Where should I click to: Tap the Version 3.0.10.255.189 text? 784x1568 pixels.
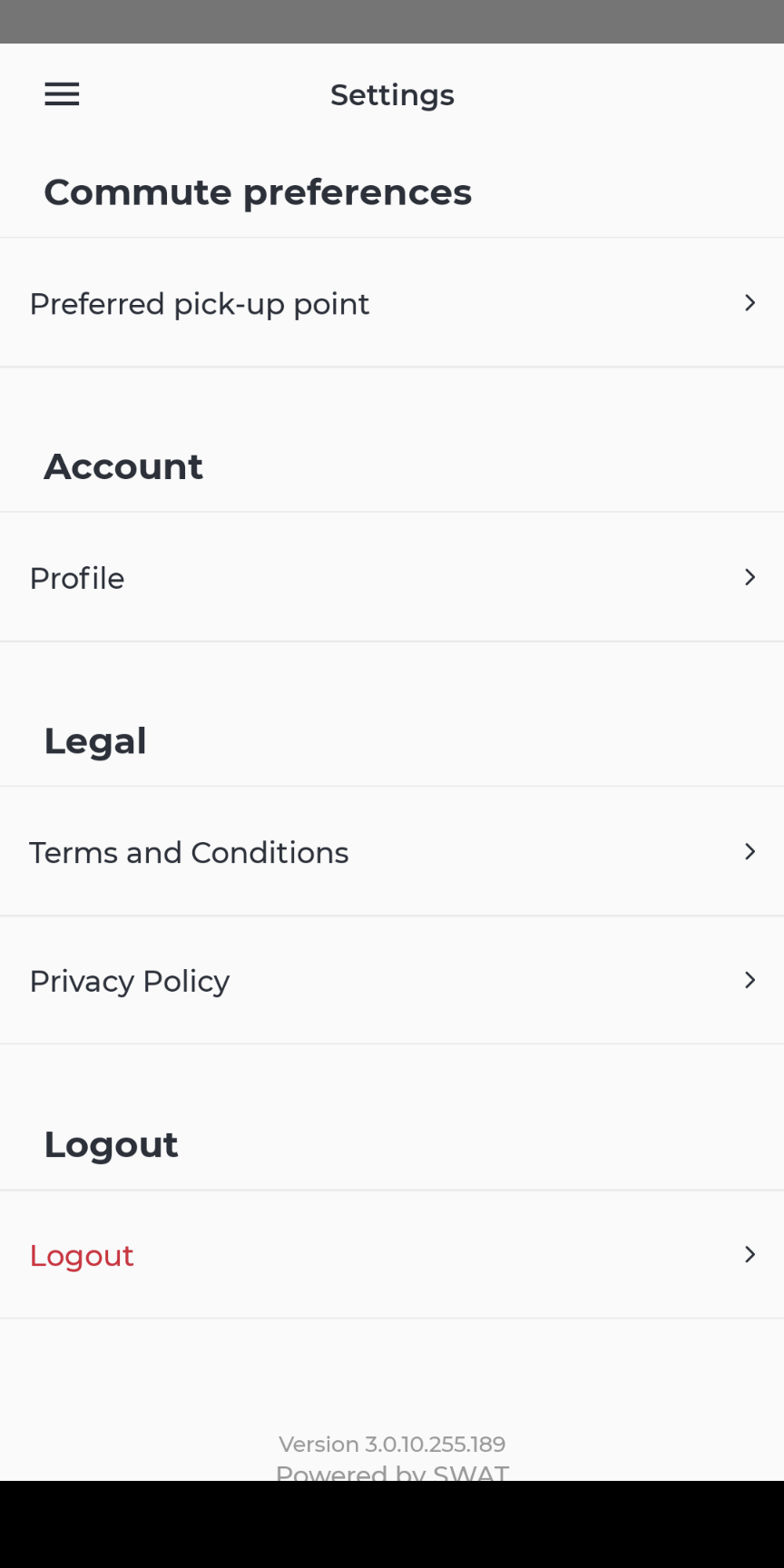(392, 1444)
